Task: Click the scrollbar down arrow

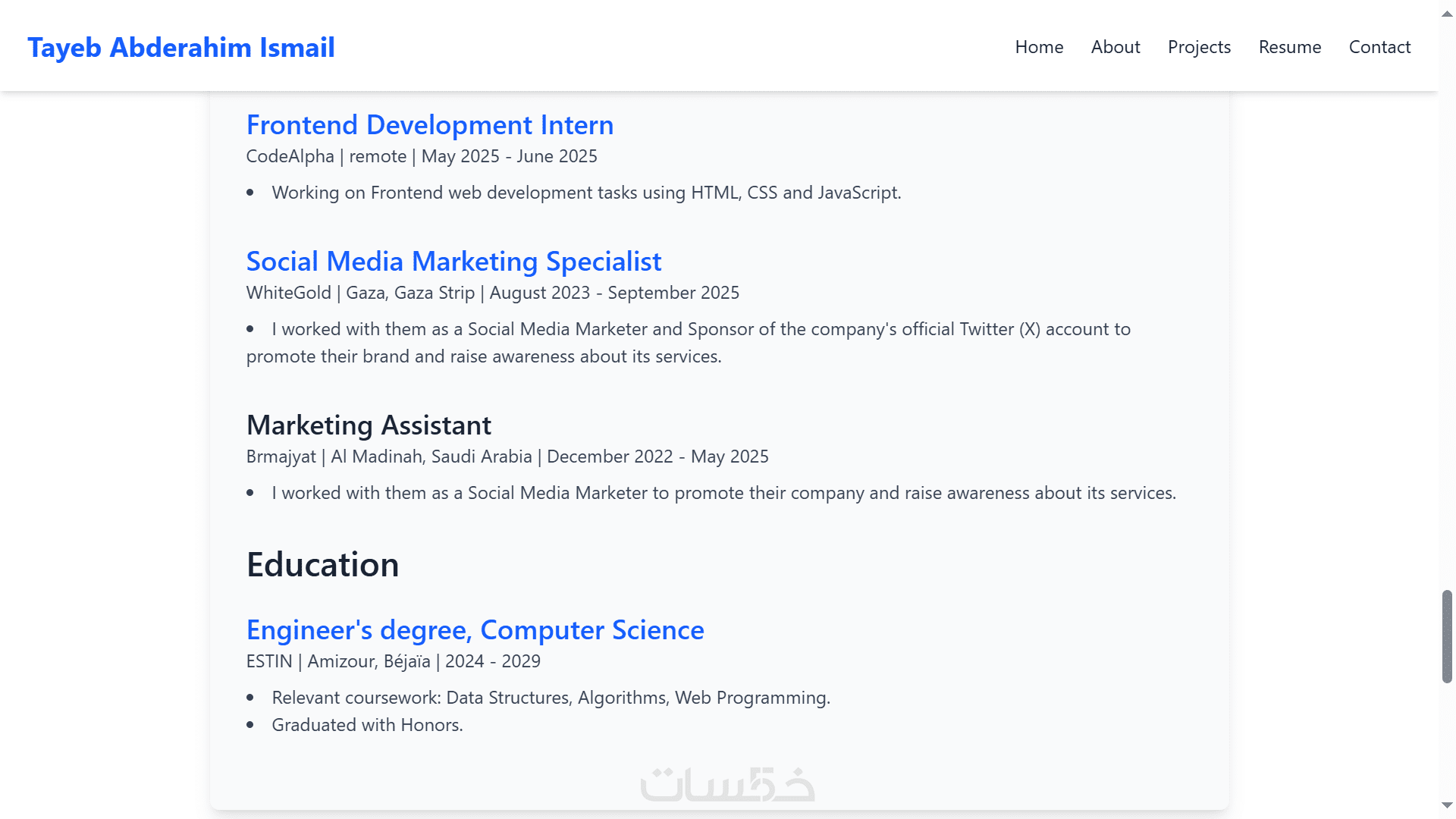Action: [1447, 805]
